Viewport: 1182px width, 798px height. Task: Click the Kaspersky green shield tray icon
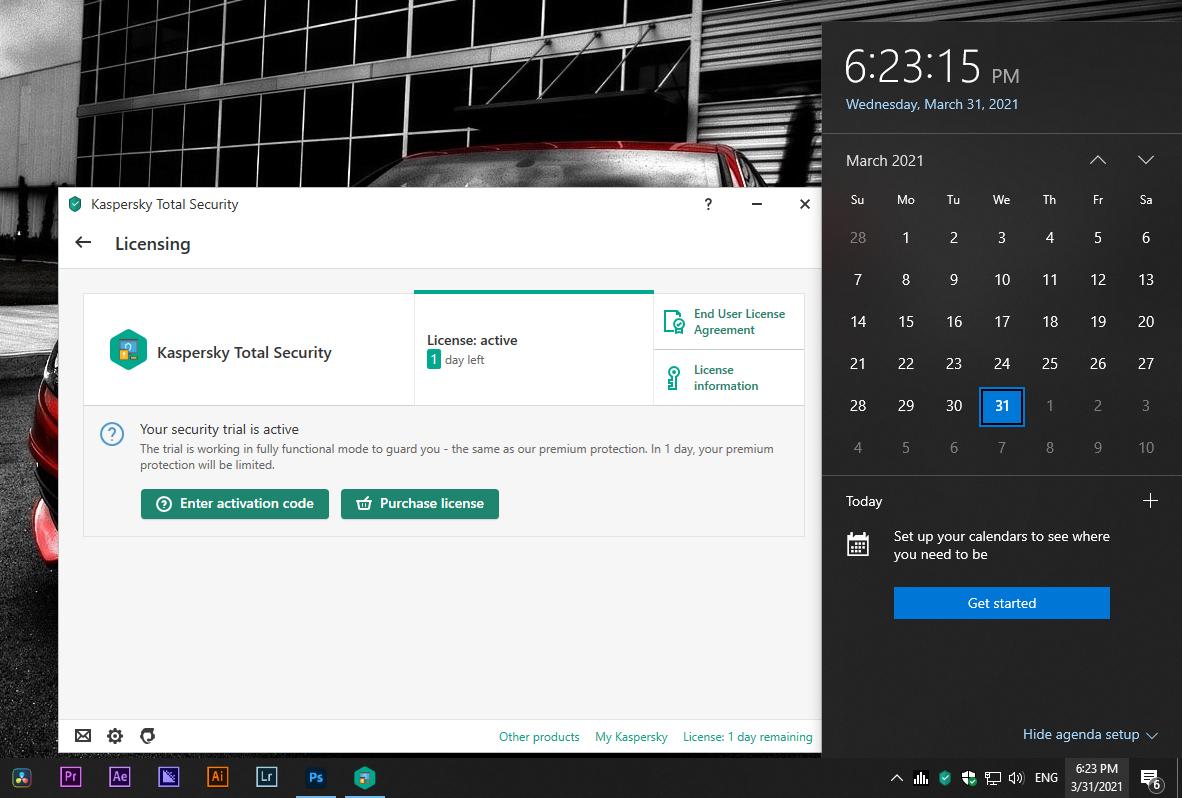(x=945, y=778)
